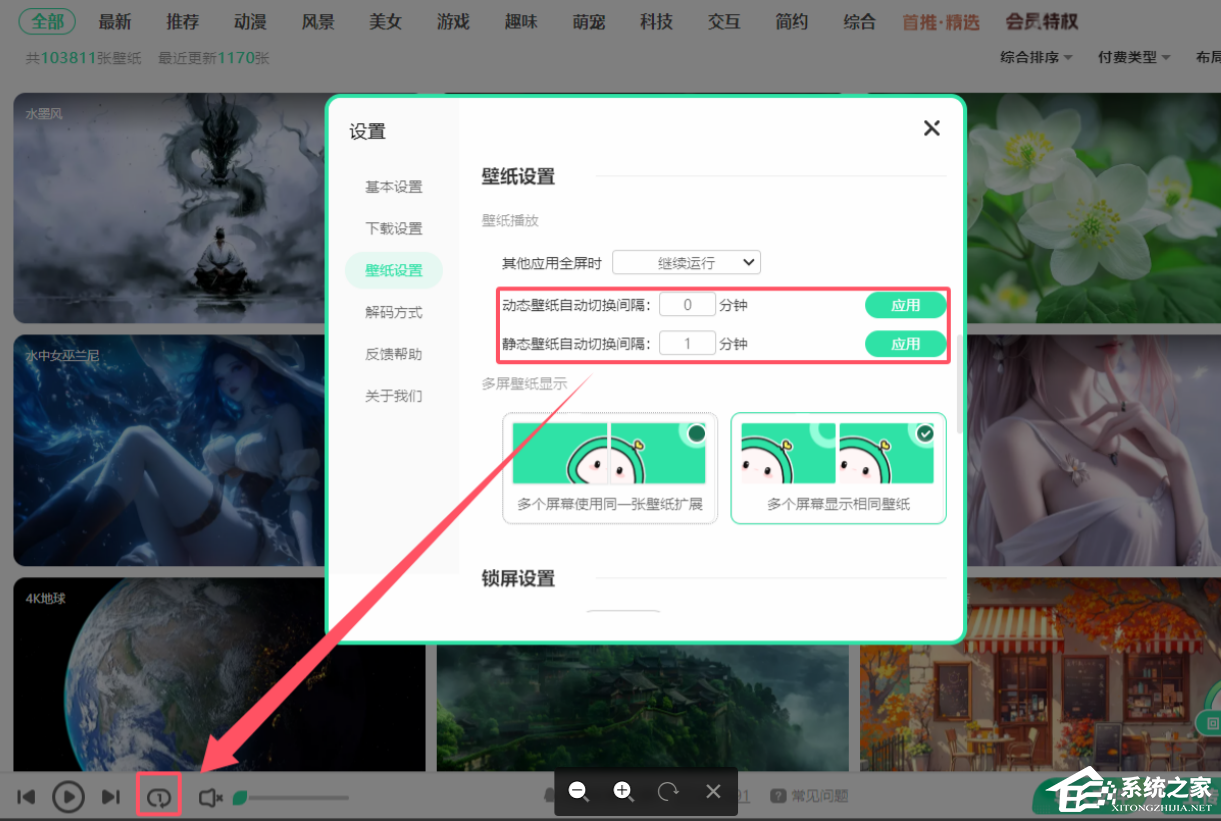Expand the 综合排序 sort dropdown

click(x=1036, y=58)
